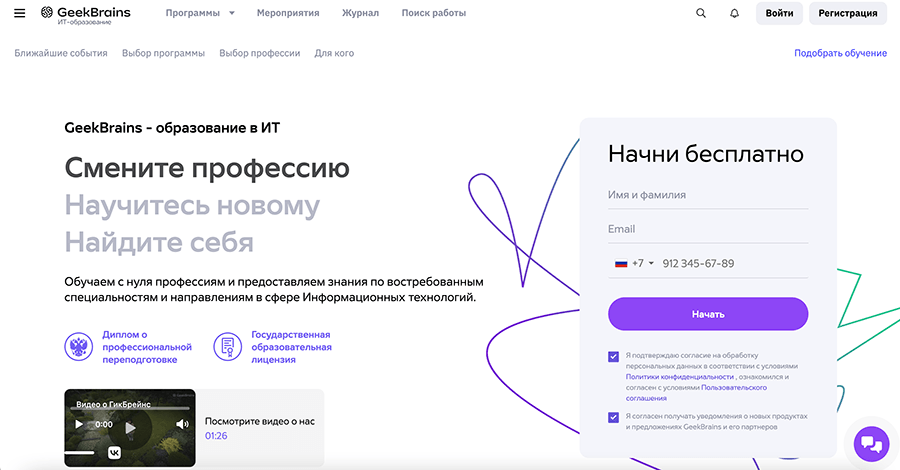Screen dimensions: 900x470
Task: Click the GeekBrains logo
Action: click(x=86, y=15)
